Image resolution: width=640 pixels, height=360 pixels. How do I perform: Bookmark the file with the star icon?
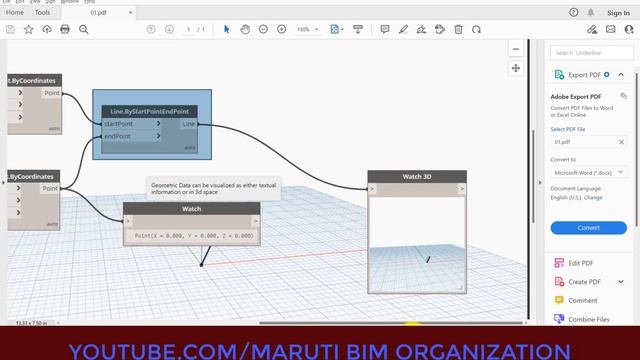pyautogui.click(x=29, y=29)
